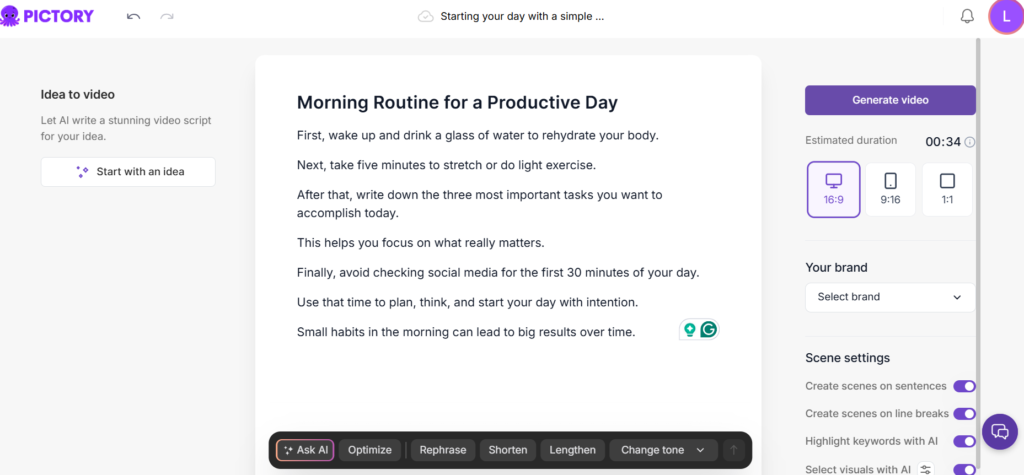
Task: Choose the 1:1 square aspect ratio
Action: (947, 189)
